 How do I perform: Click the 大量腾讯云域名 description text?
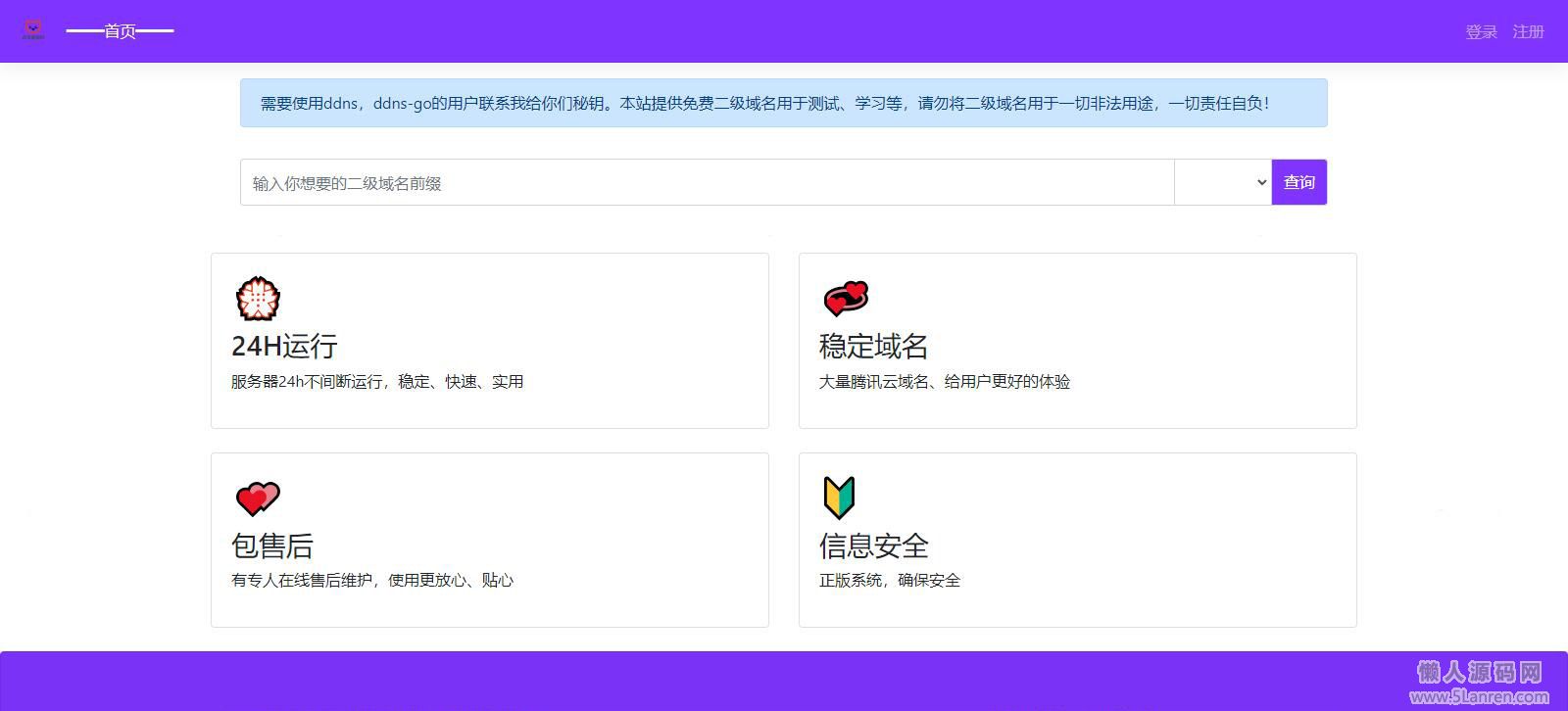(944, 382)
